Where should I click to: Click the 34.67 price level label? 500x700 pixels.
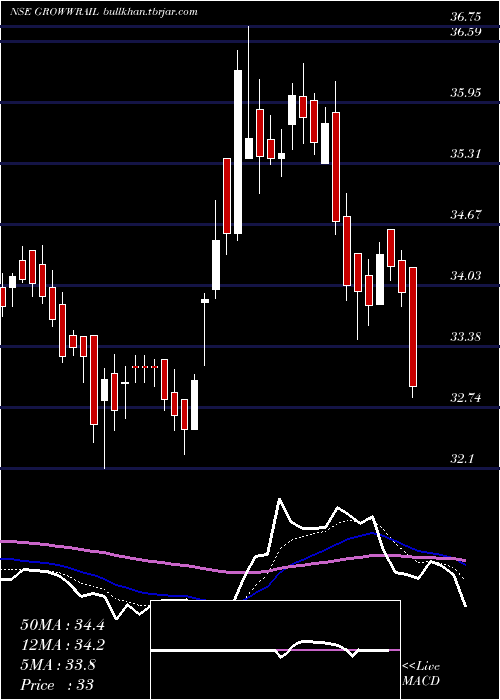pos(466,215)
